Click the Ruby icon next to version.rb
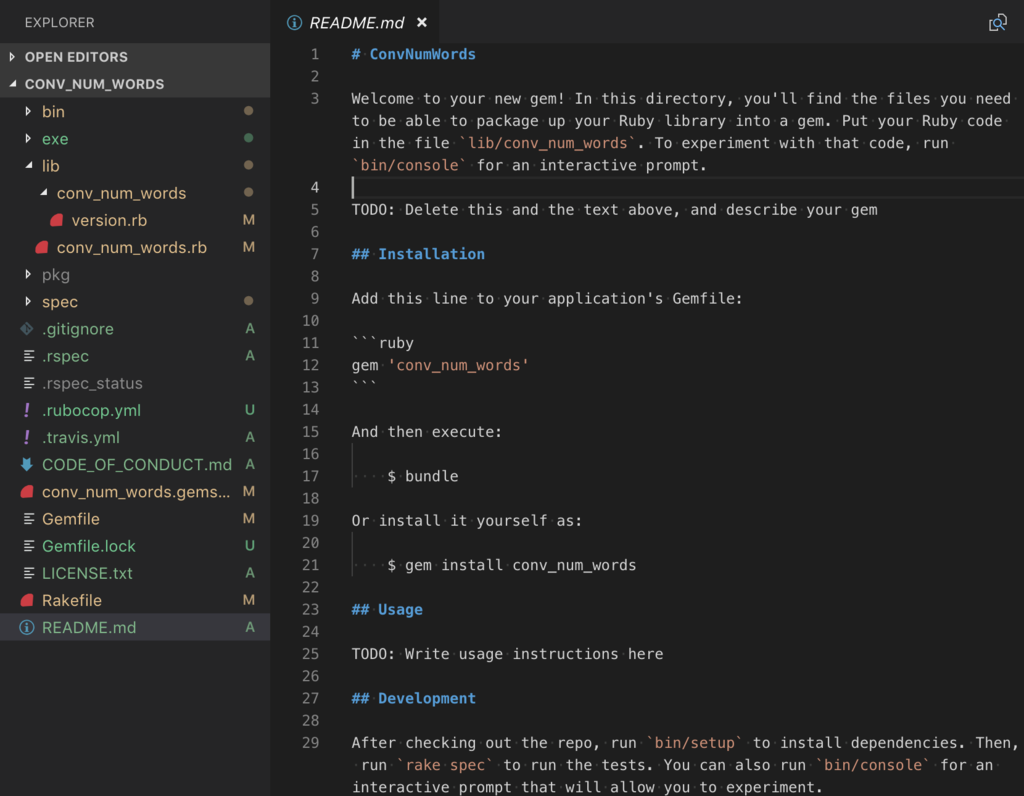The height and width of the screenshot is (796, 1024). coord(57,220)
